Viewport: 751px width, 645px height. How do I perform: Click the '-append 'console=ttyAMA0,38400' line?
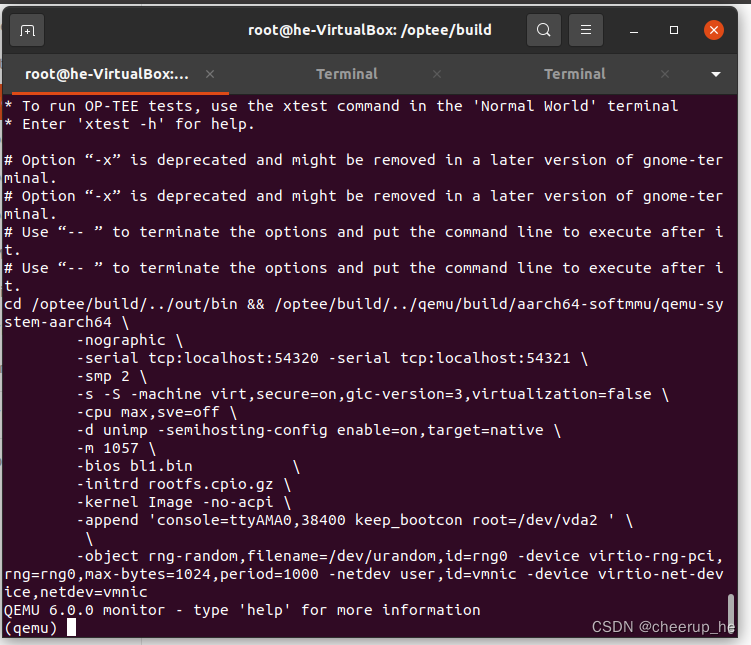point(355,520)
